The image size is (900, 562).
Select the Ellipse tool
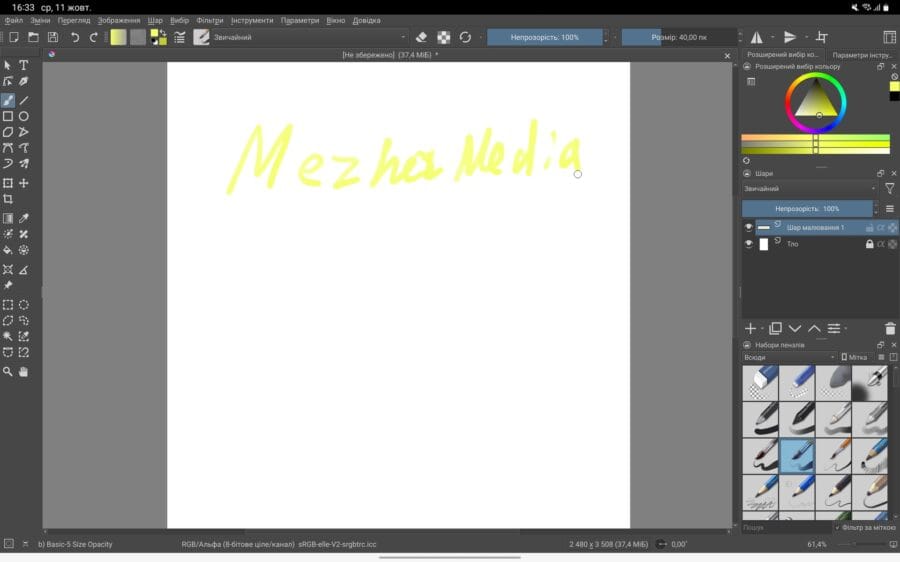coord(24,117)
